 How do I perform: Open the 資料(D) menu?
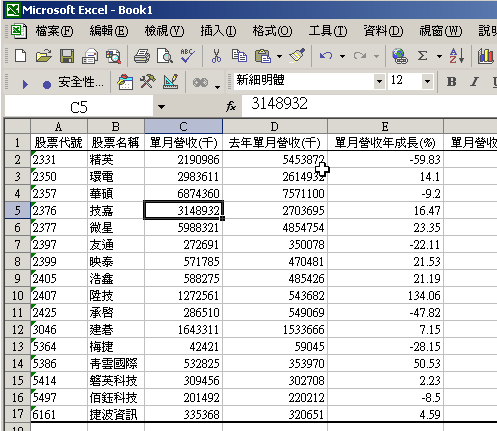tap(383, 31)
